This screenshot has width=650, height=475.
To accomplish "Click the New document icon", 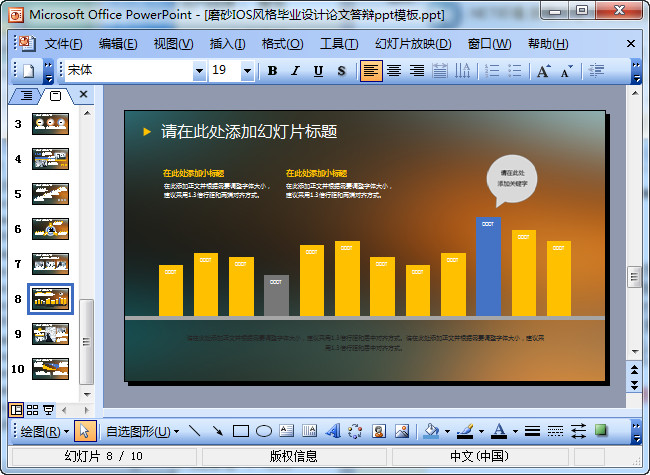I will (x=28, y=71).
